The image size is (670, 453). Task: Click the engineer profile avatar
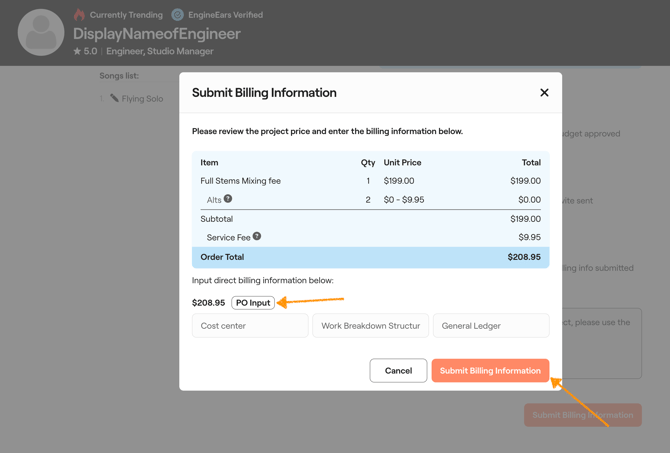pyautogui.click(x=41, y=32)
